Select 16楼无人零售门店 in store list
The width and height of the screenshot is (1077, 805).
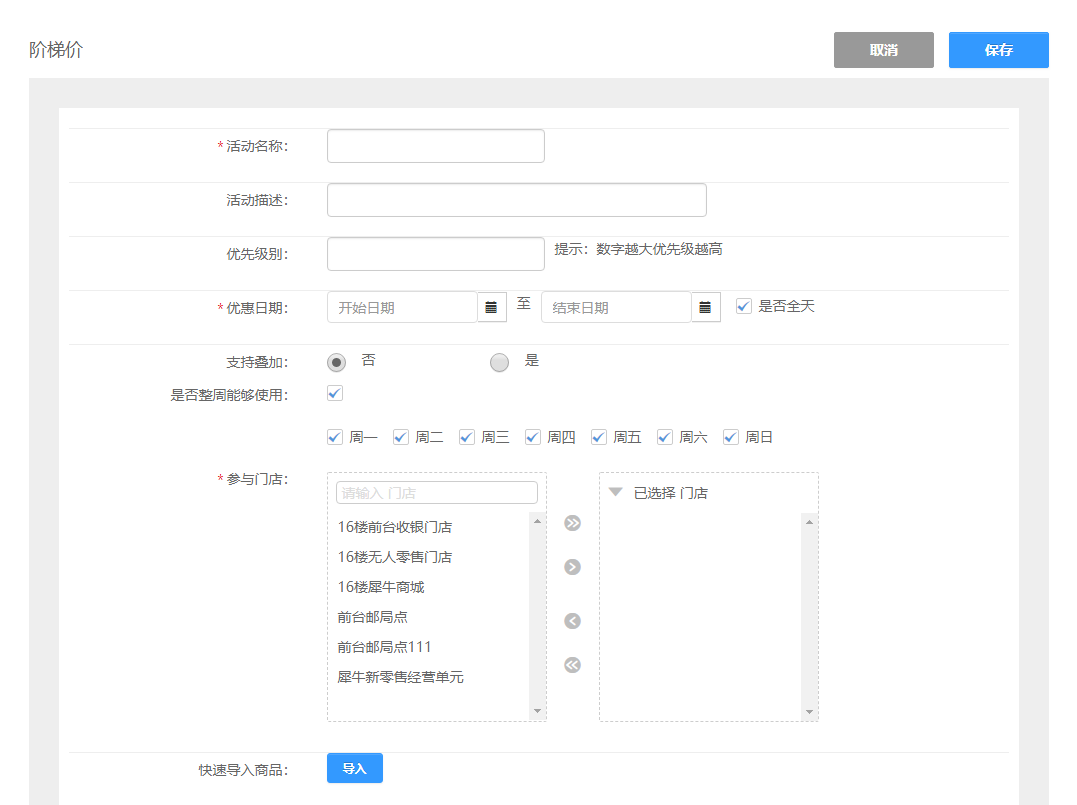[394, 557]
